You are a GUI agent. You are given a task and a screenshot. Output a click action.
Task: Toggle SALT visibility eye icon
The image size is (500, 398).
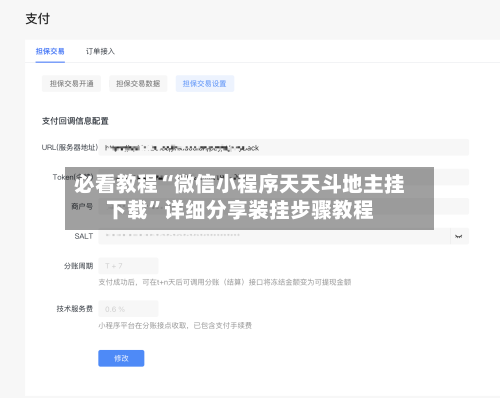[x=459, y=236]
